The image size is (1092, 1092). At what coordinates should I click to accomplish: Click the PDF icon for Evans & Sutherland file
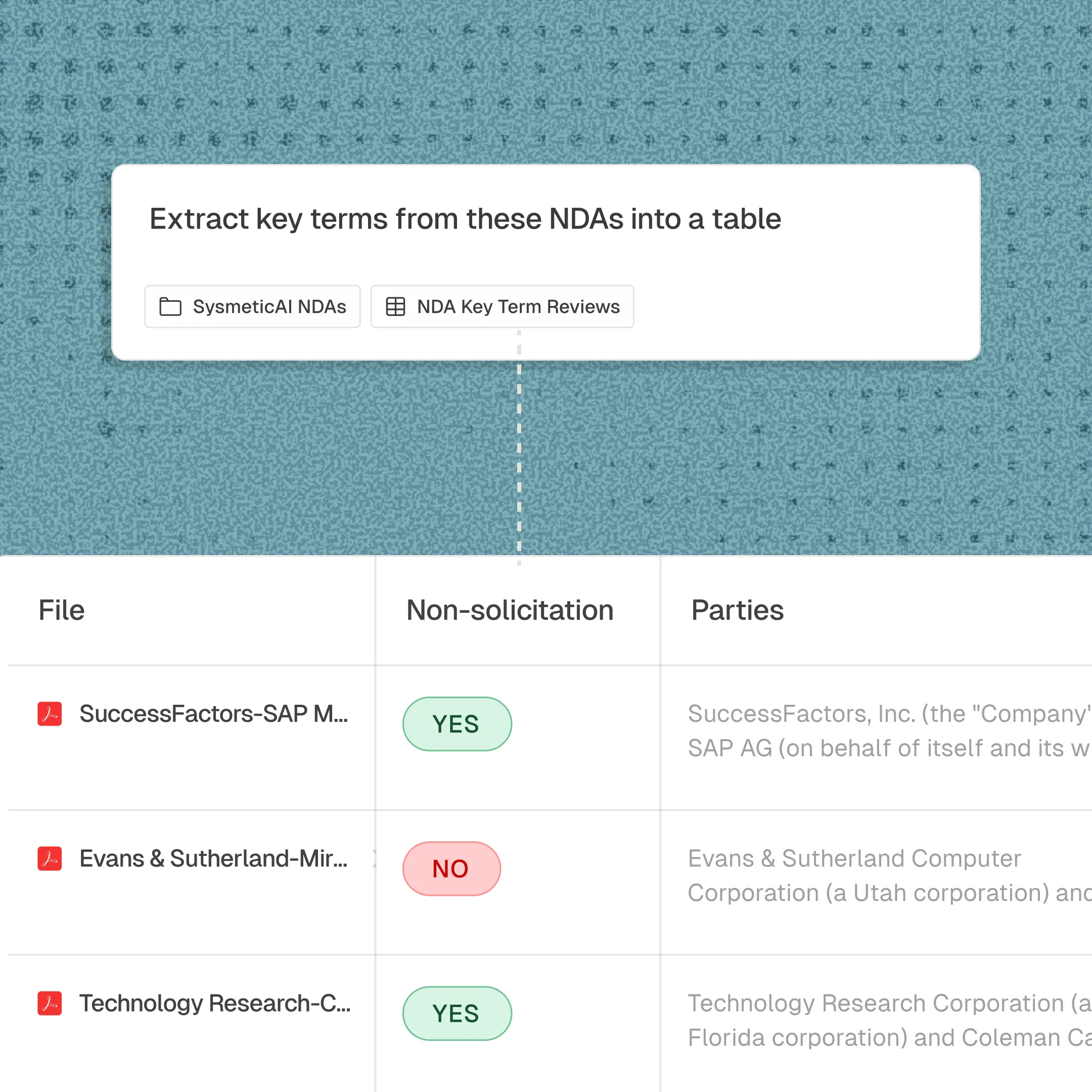coord(50,858)
